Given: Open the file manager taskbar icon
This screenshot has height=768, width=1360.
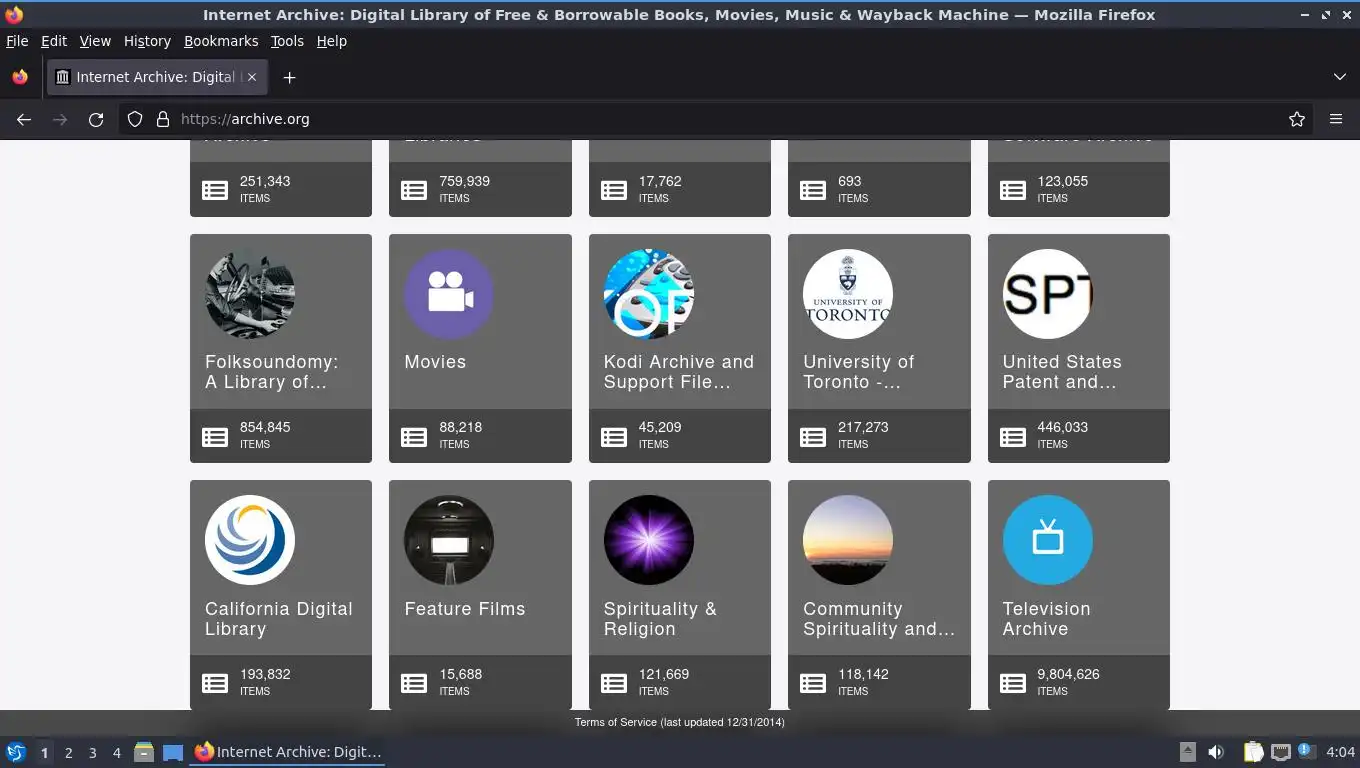Looking at the screenshot, I should click(x=144, y=752).
